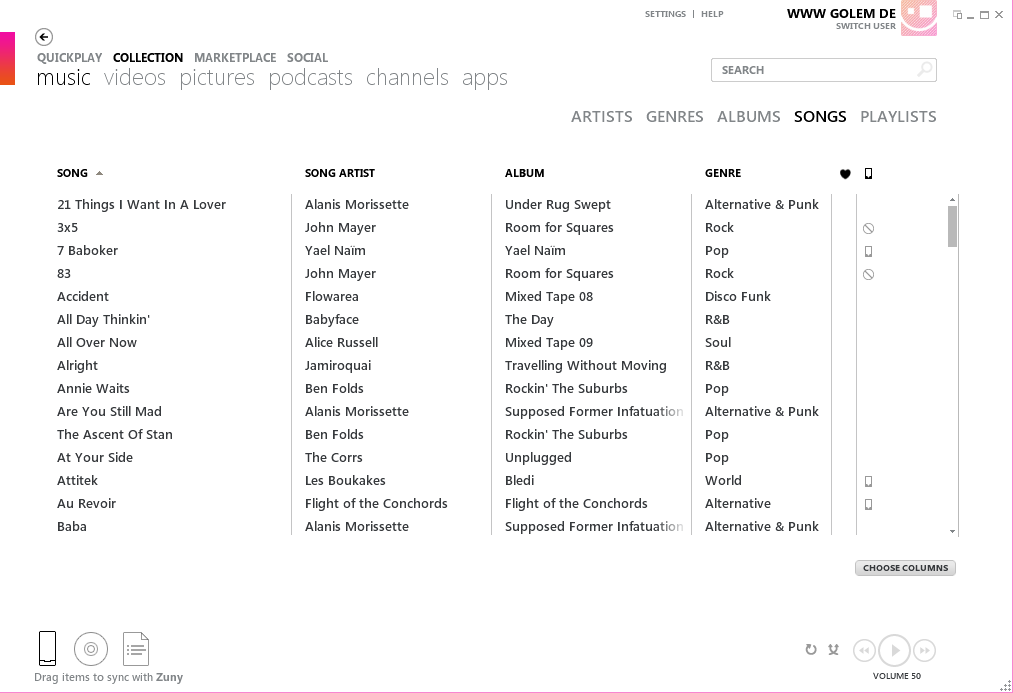
Task: Toggle shuffle playback
Action: pos(834,650)
